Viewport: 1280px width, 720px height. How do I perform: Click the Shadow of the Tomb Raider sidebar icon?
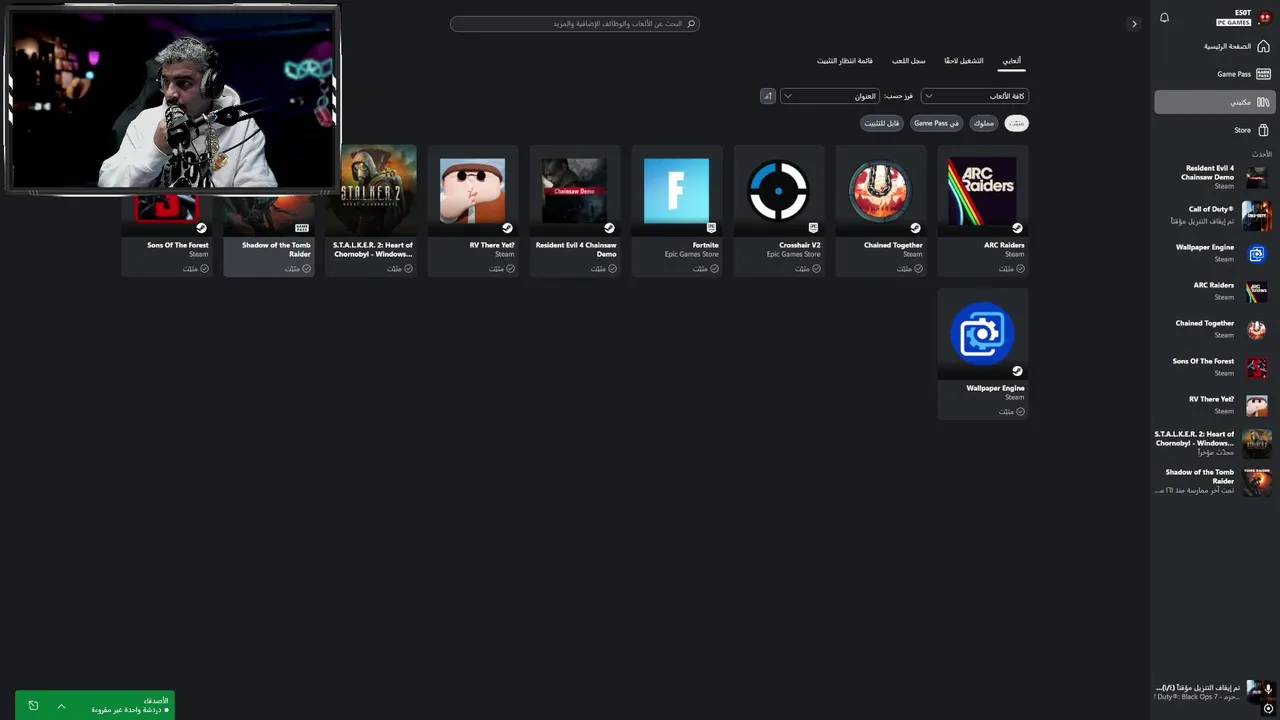tap(1257, 481)
